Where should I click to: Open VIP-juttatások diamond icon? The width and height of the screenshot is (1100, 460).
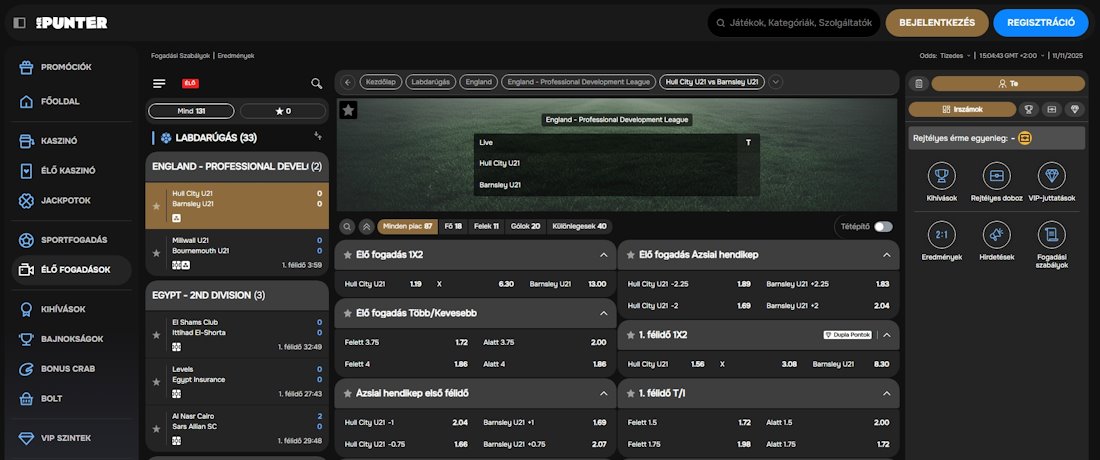pyautogui.click(x=1050, y=176)
